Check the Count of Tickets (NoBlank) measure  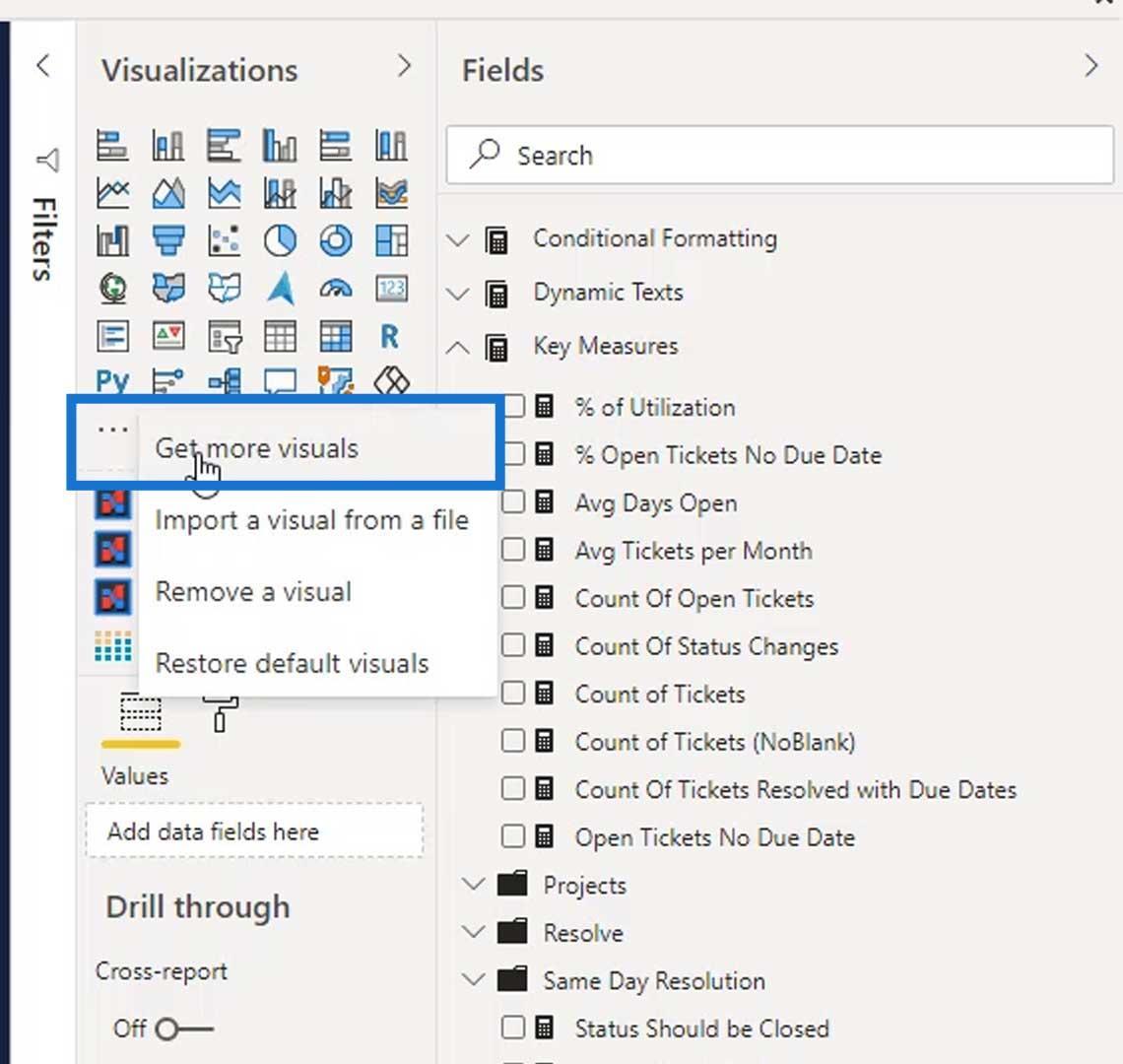tap(513, 741)
